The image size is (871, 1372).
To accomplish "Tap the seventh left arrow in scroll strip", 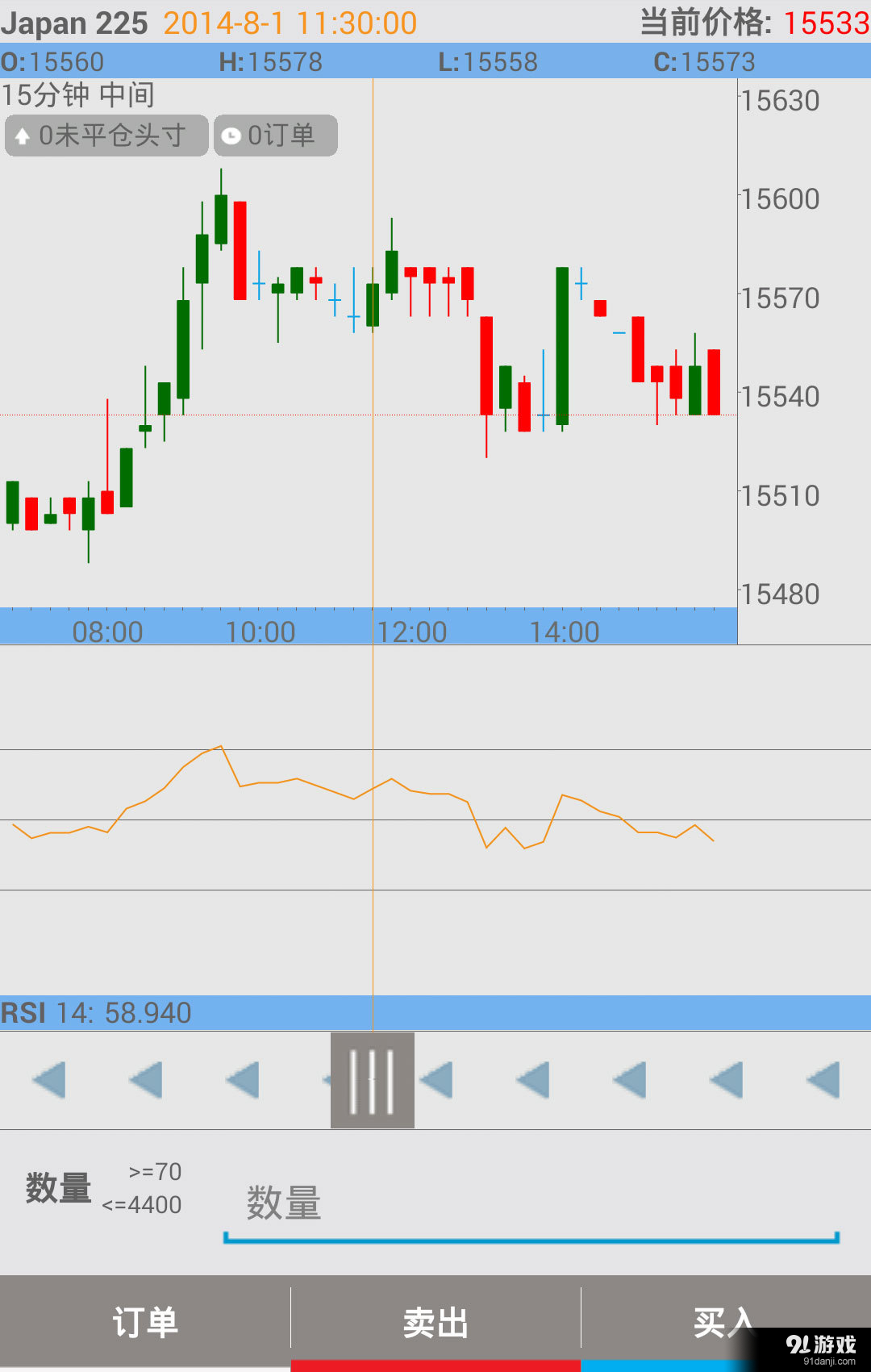I will tap(629, 1080).
